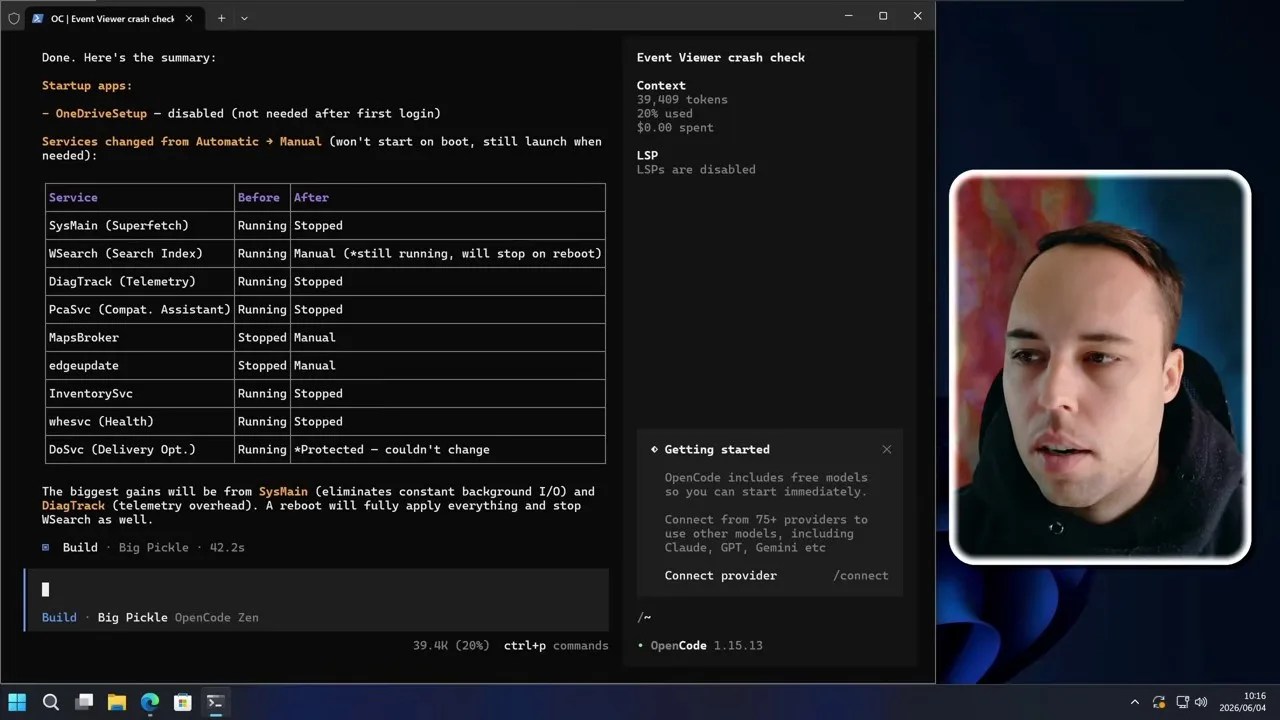Click the PcaSvc (Compat. Assistant) cell
The height and width of the screenshot is (720, 1280).
pyautogui.click(x=140, y=310)
